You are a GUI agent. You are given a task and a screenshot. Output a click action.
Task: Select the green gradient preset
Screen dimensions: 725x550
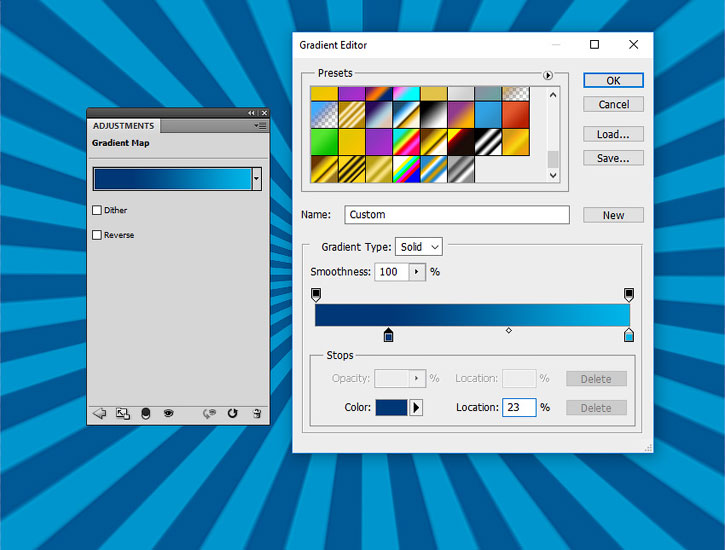(325, 142)
